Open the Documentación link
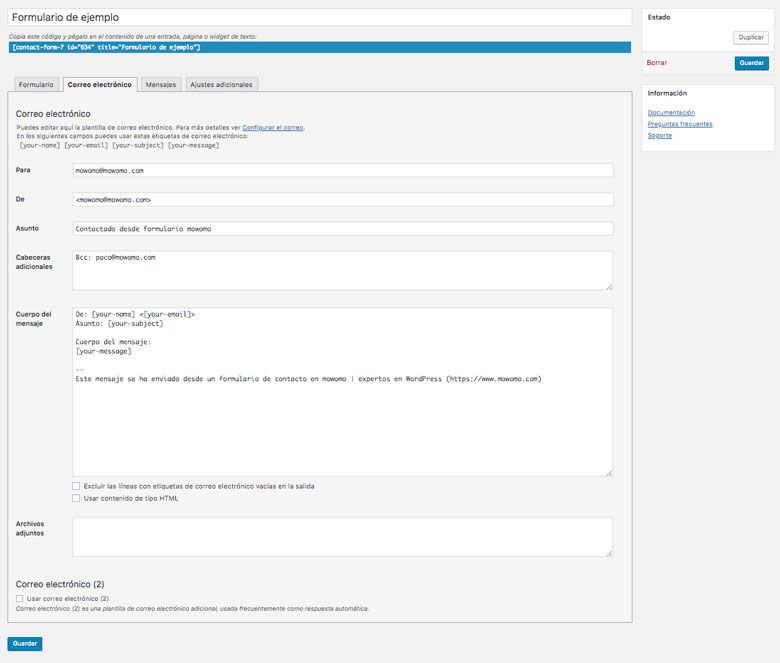Viewport: 780px width, 663px height. [x=671, y=113]
